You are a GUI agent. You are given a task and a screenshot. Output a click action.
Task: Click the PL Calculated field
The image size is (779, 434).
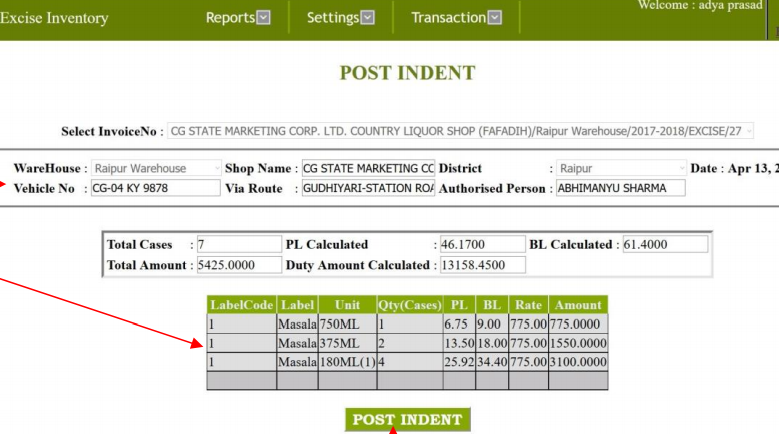[482, 244]
